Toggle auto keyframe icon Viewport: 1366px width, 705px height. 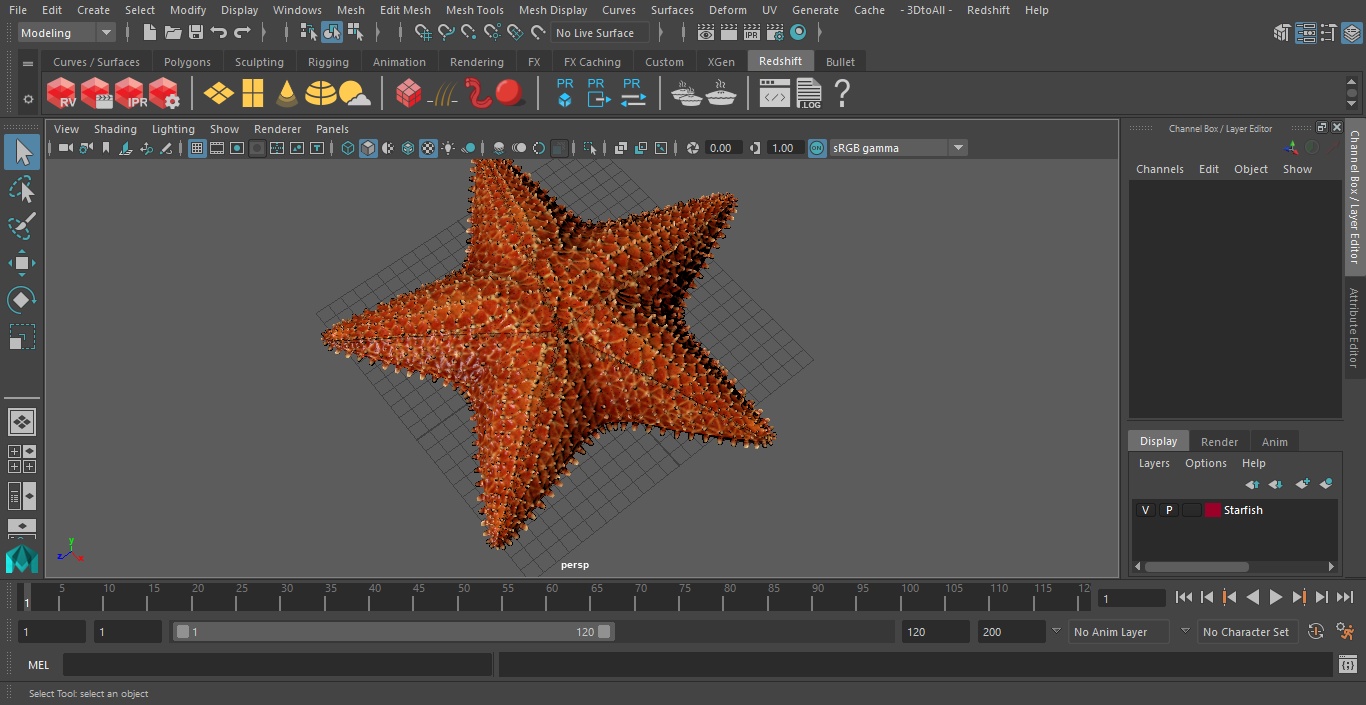[x=1316, y=632]
